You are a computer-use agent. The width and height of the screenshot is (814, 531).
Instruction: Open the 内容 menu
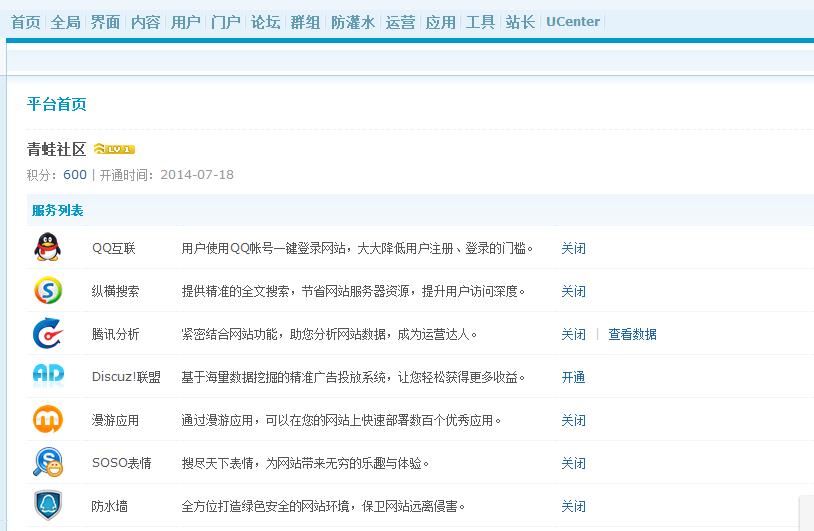(145, 22)
